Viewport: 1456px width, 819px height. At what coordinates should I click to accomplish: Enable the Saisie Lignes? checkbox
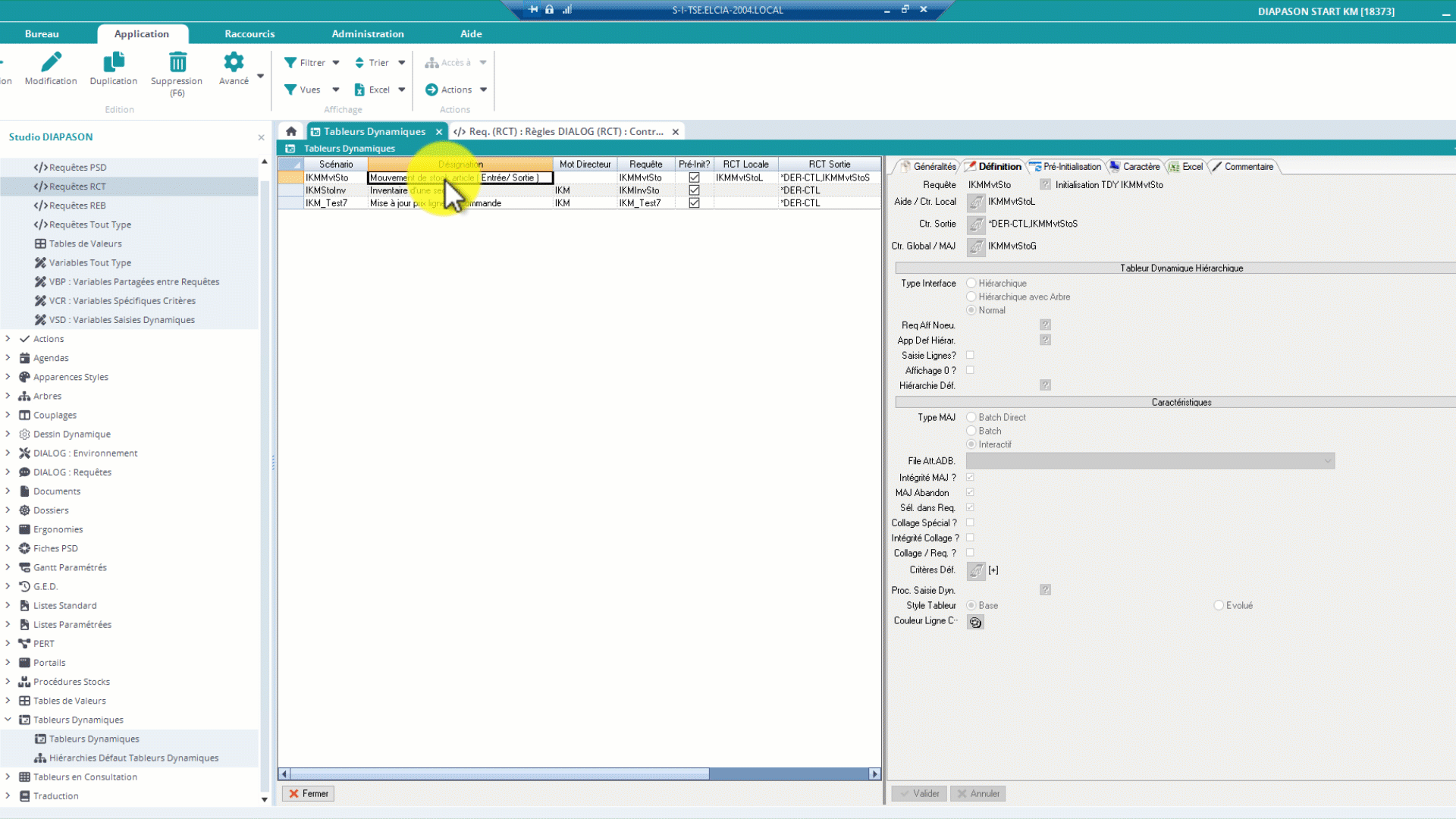coord(970,355)
